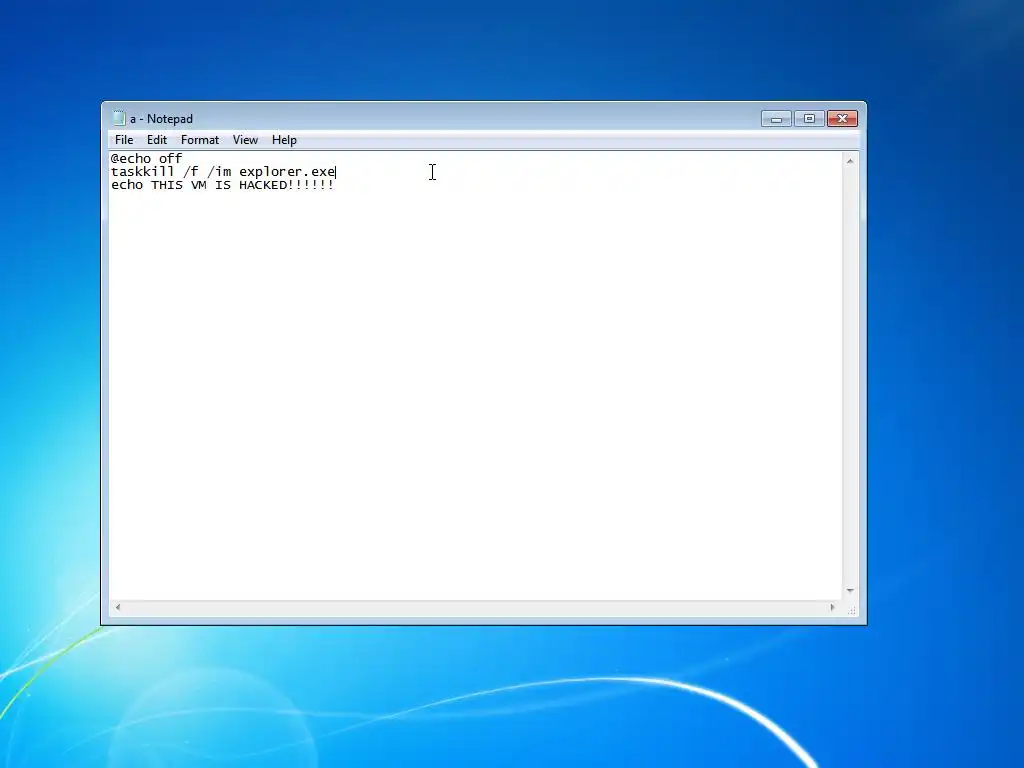
Task: Click the horizontal scrollbar right arrow
Action: 832,607
